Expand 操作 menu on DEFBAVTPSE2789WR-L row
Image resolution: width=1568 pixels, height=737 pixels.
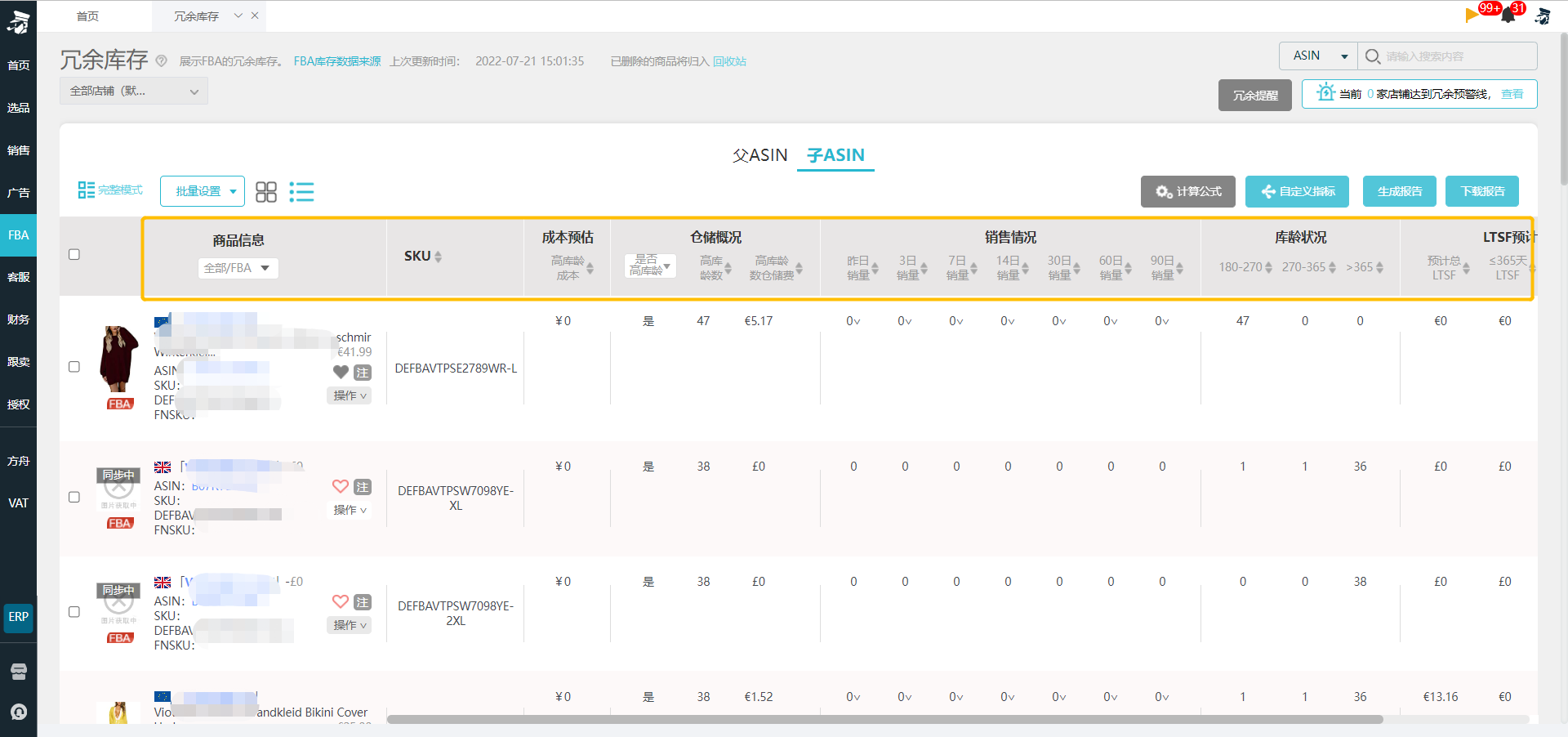click(350, 395)
